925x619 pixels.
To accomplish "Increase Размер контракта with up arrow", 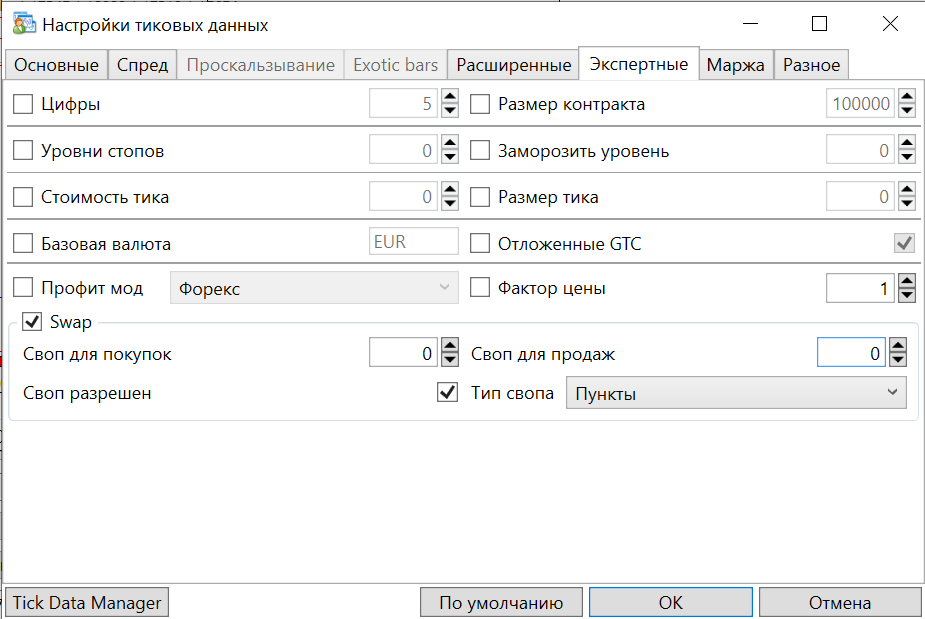I will point(907,96).
